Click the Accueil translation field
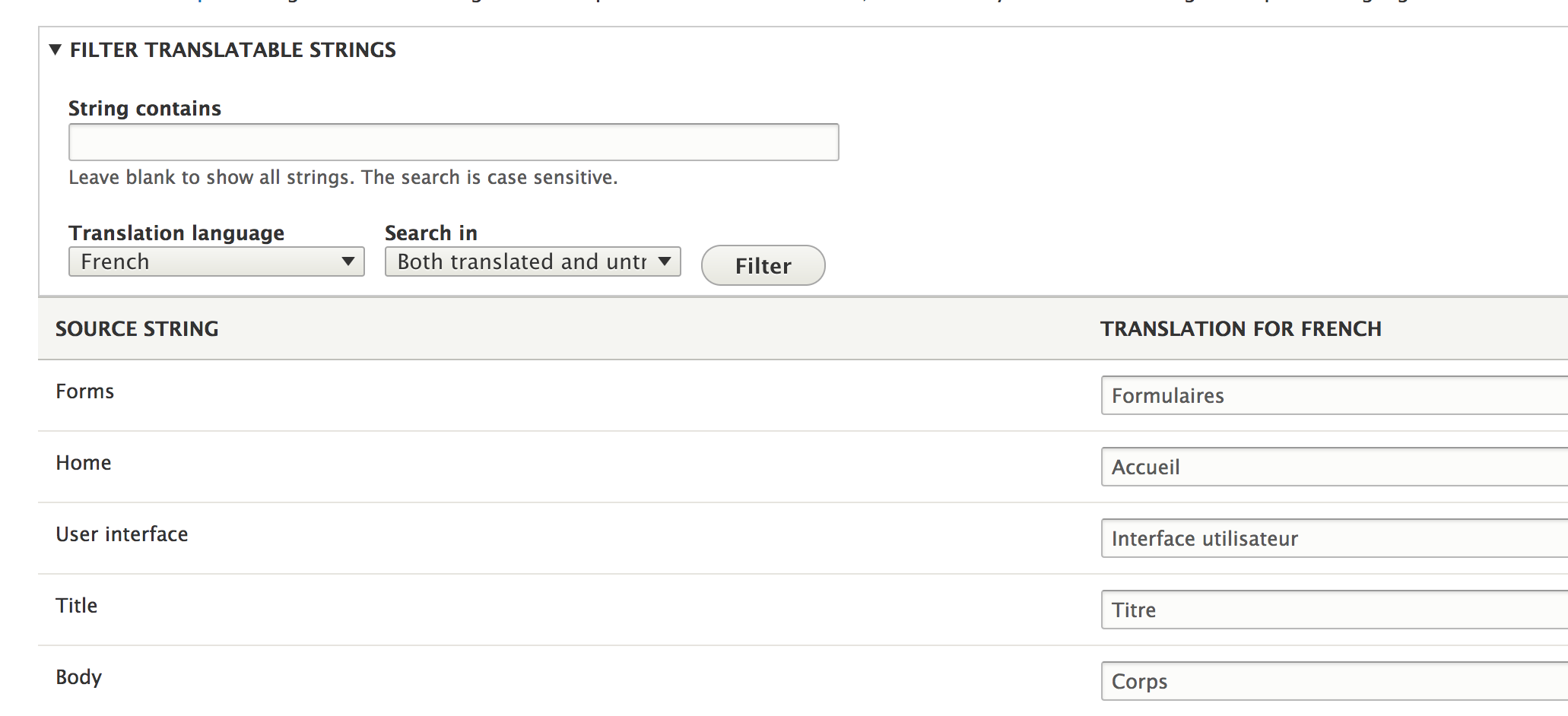Viewport: 1568px width, 716px height. (1332, 467)
